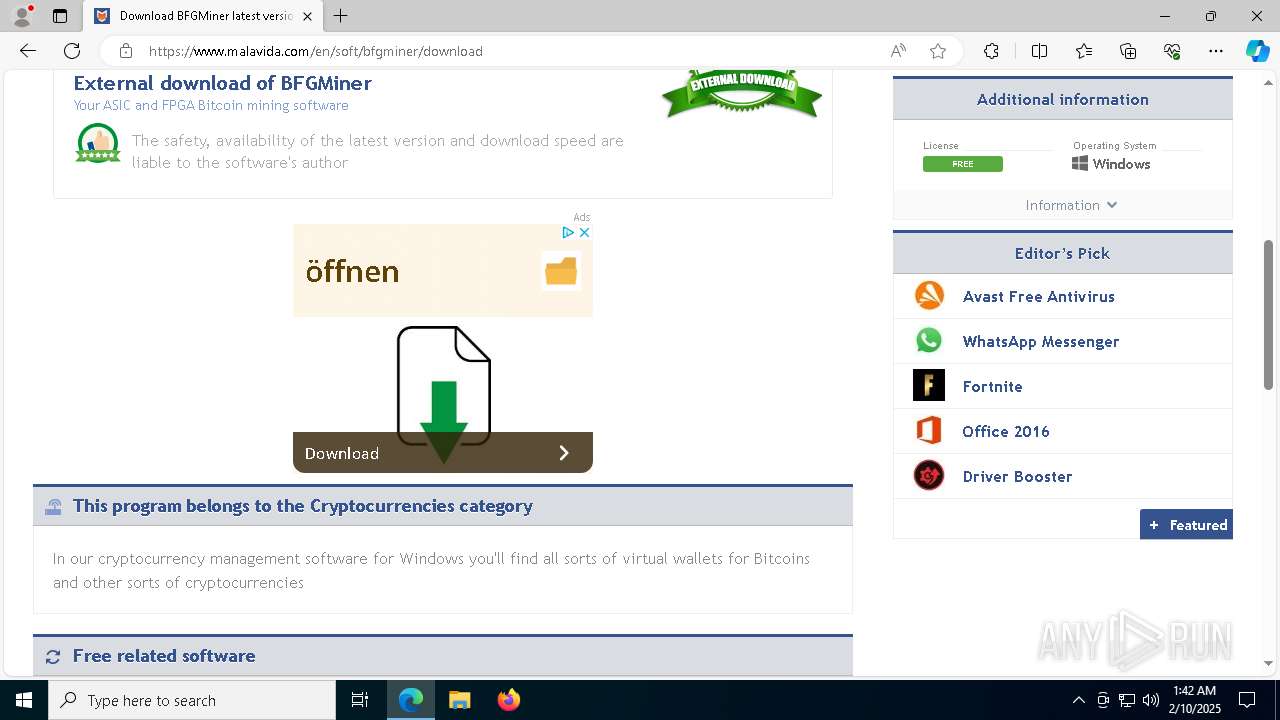Expand the Information section

1071,205
